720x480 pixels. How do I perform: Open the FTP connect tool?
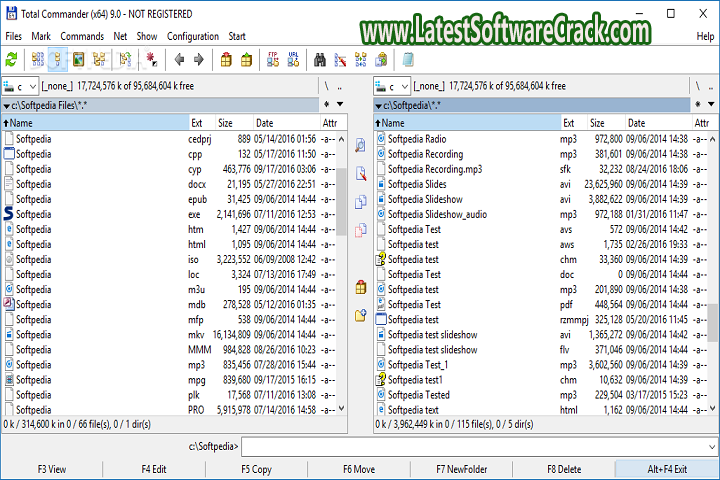pos(268,59)
